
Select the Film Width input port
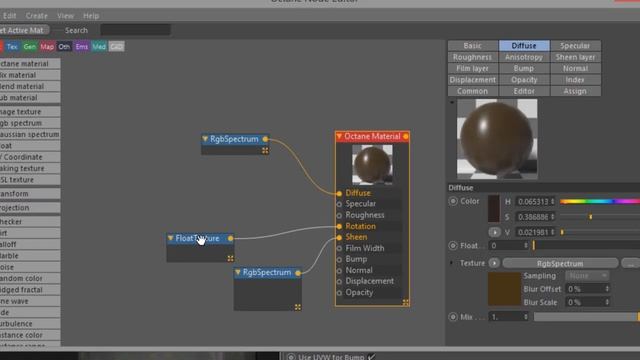pos(339,249)
